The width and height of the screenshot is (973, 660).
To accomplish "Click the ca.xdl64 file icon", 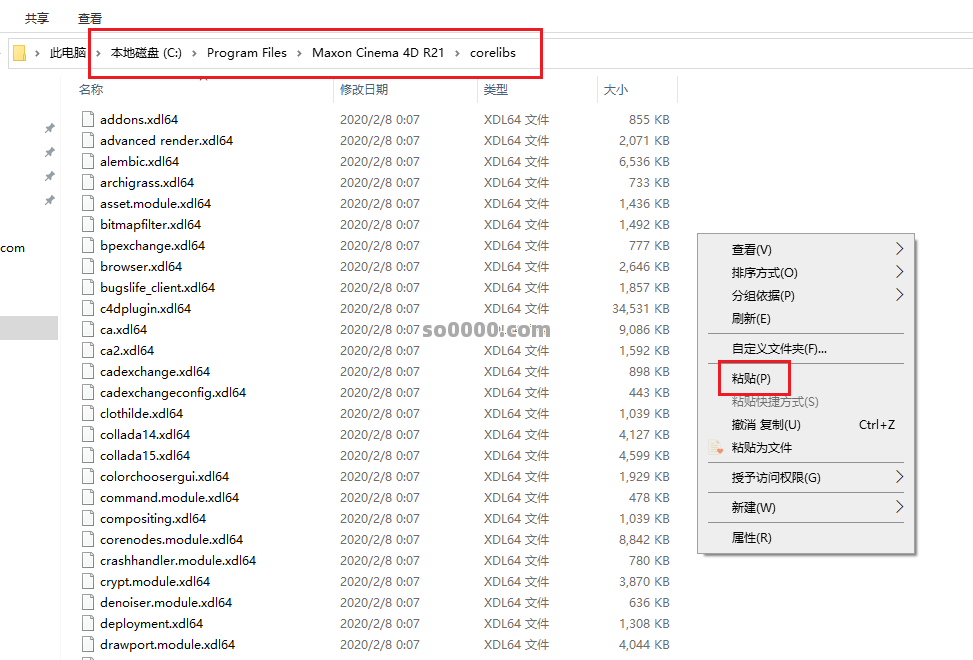I will 88,329.
